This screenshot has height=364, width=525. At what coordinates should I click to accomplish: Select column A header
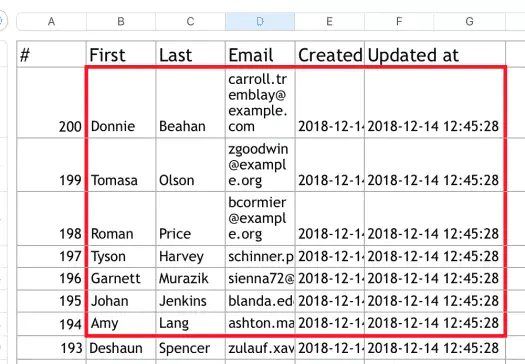pos(51,21)
